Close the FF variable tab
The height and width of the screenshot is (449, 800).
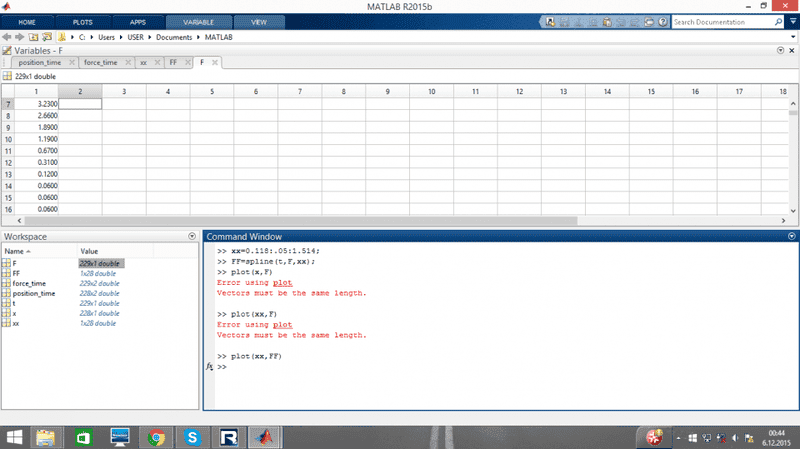188,62
